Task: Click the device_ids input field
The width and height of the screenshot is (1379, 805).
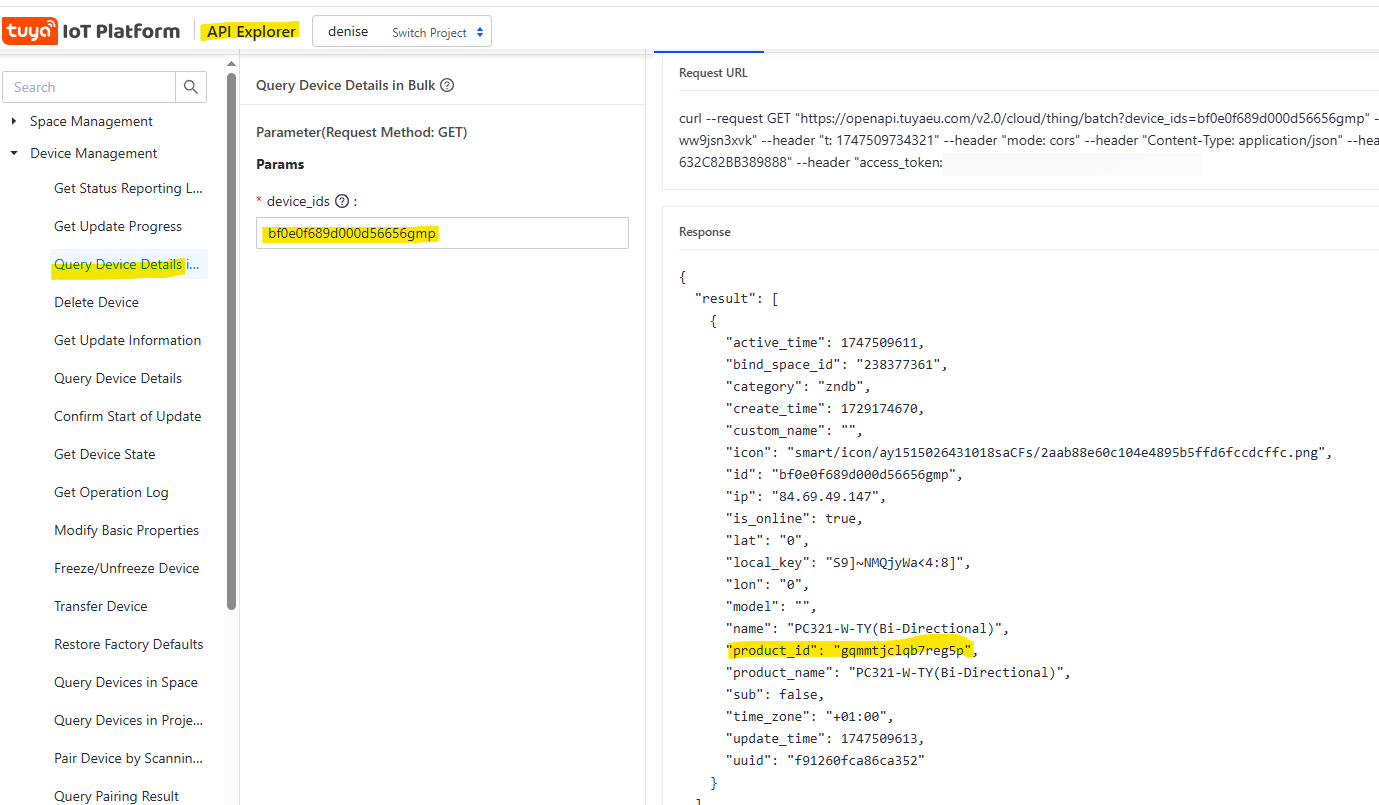Action: point(442,233)
